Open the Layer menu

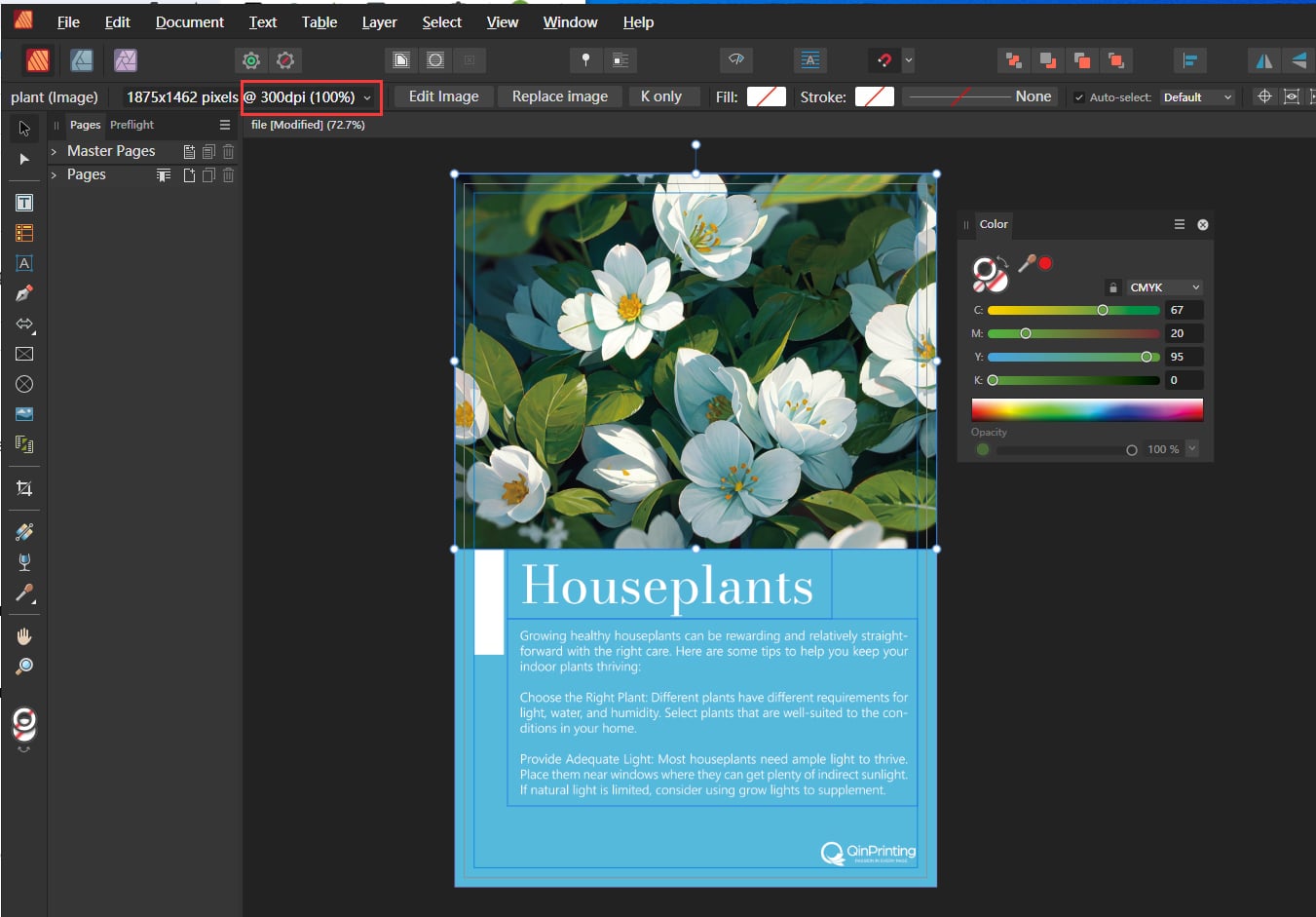[380, 22]
